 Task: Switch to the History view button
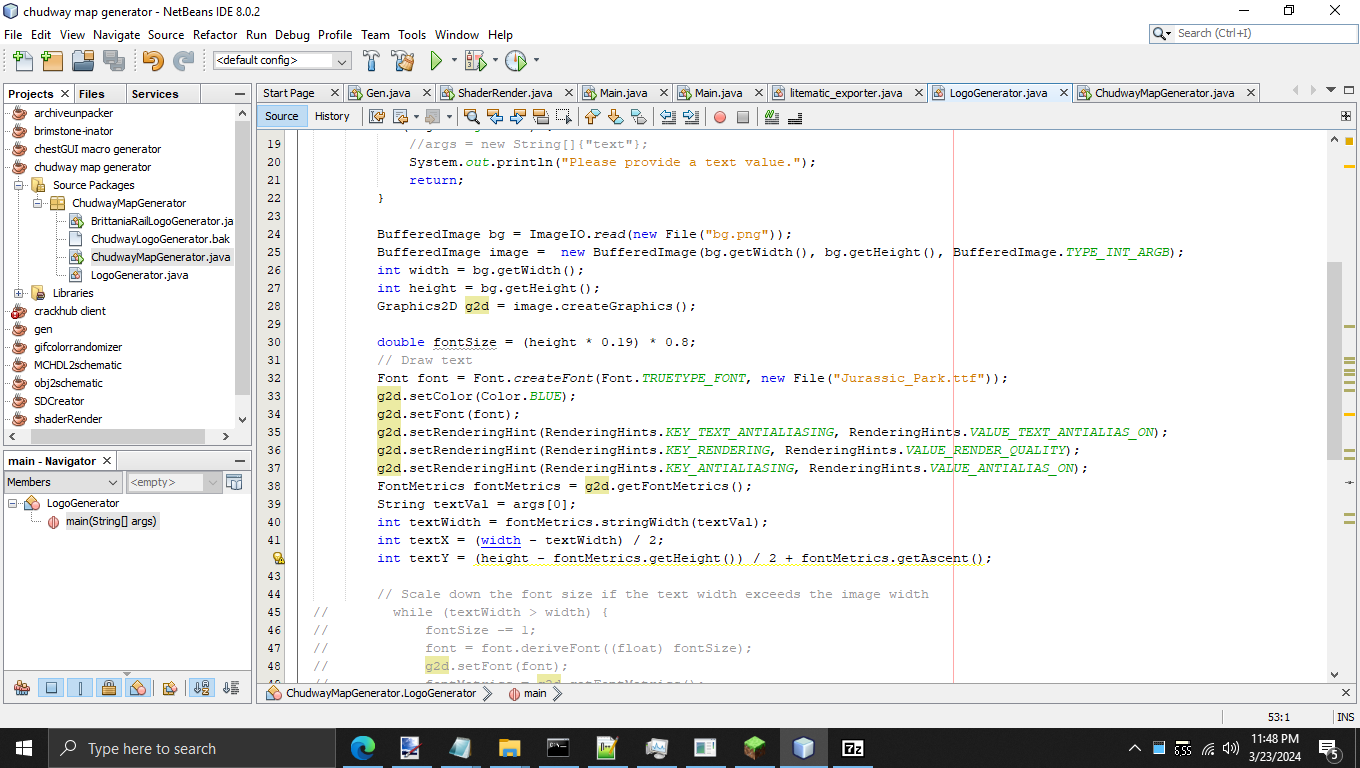click(x=332, y=116)
